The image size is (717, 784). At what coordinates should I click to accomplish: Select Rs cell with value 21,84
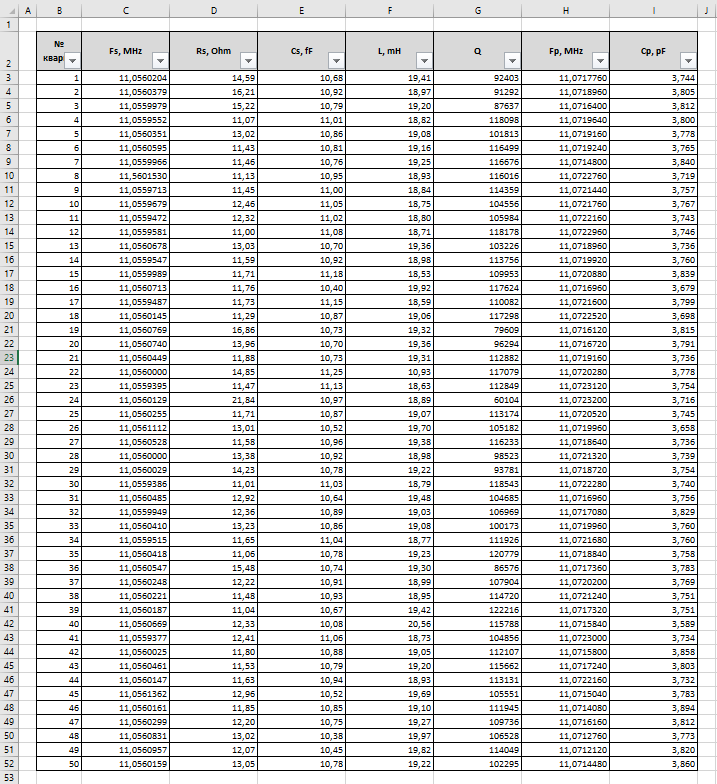(214, 400)
